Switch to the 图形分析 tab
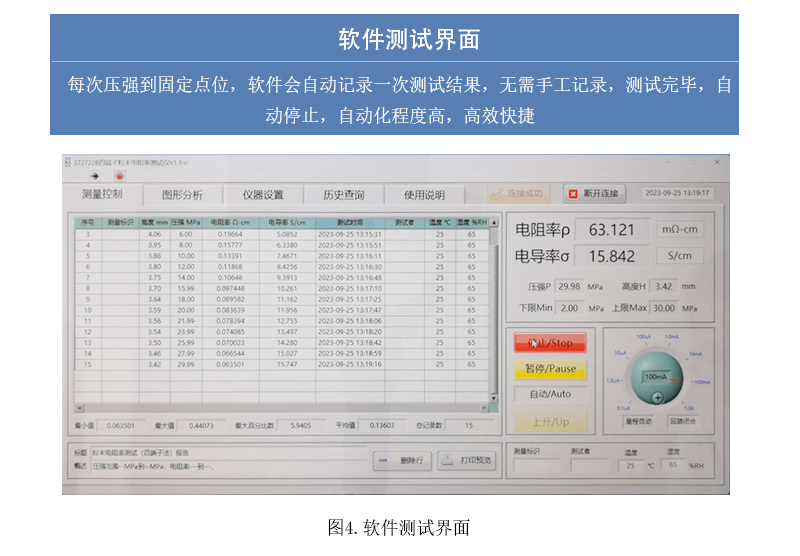The image size is (800, 556). coord(182,195)
